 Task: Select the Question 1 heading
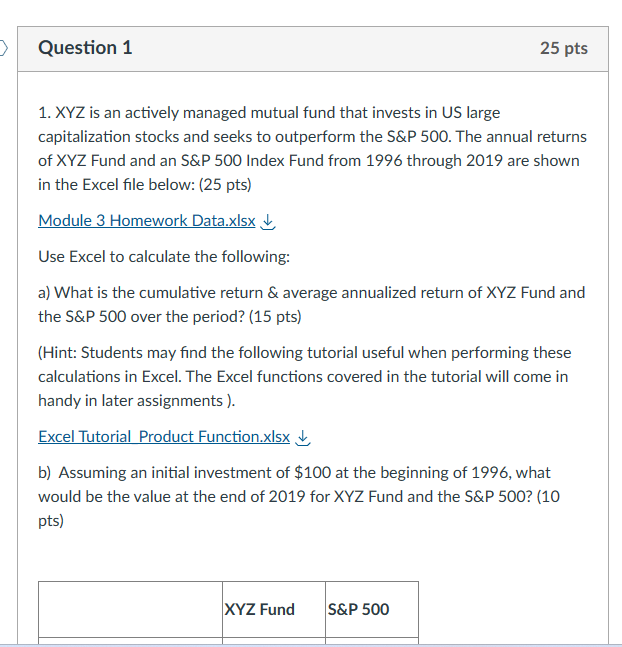(85, 47)
